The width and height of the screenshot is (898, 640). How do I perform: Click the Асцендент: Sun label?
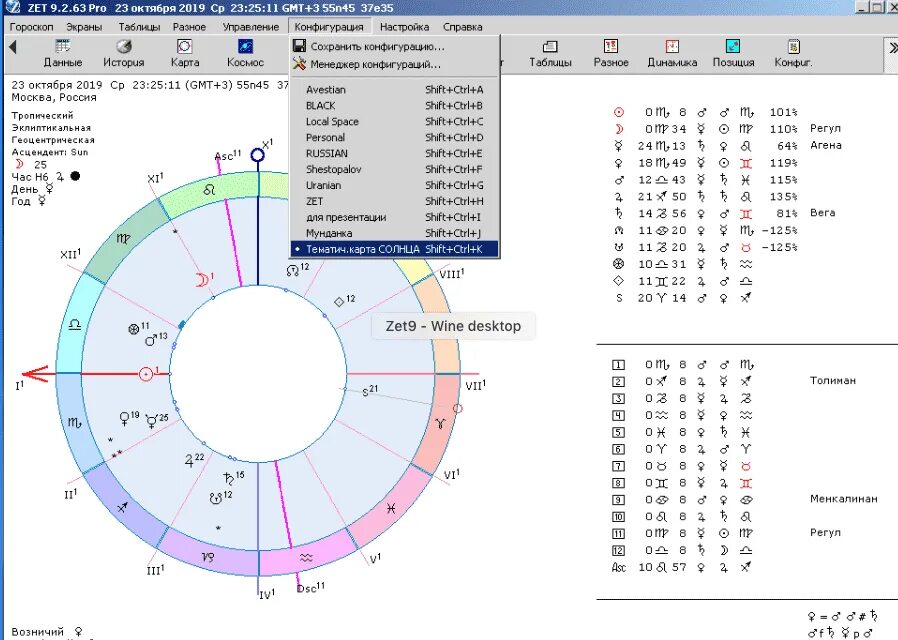point(50,152)
